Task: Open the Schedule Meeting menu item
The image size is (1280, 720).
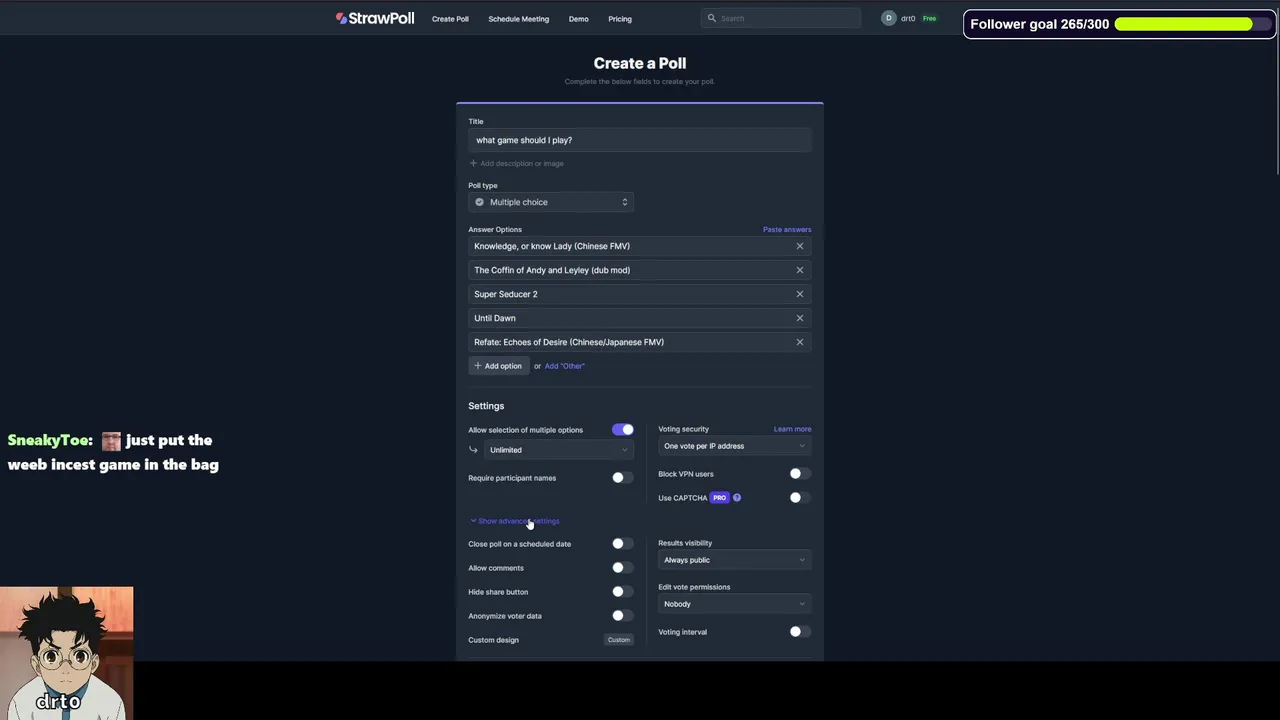Action: (x=518, y=19)
